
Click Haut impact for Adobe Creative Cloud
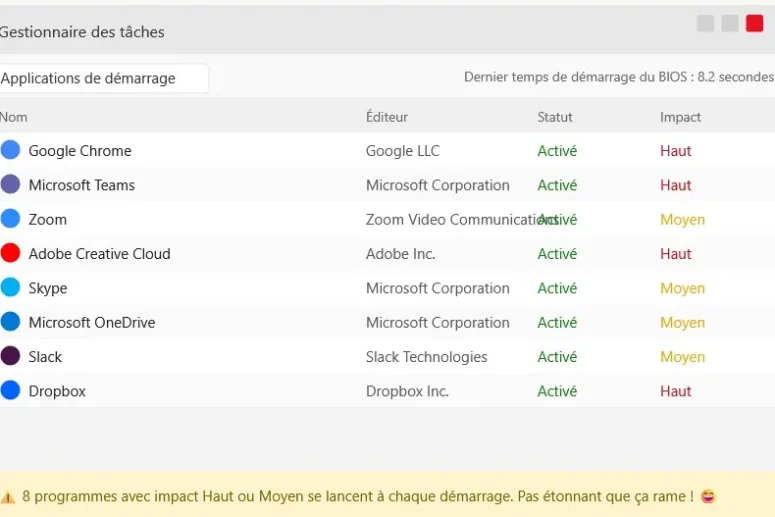(676, 254)
